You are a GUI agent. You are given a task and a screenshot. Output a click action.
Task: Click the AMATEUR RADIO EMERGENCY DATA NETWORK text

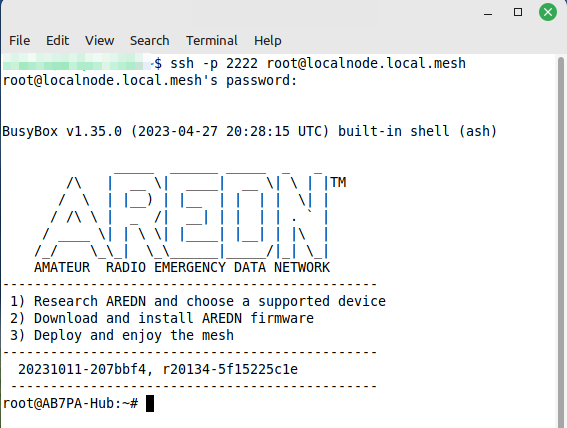coord(182,268)
